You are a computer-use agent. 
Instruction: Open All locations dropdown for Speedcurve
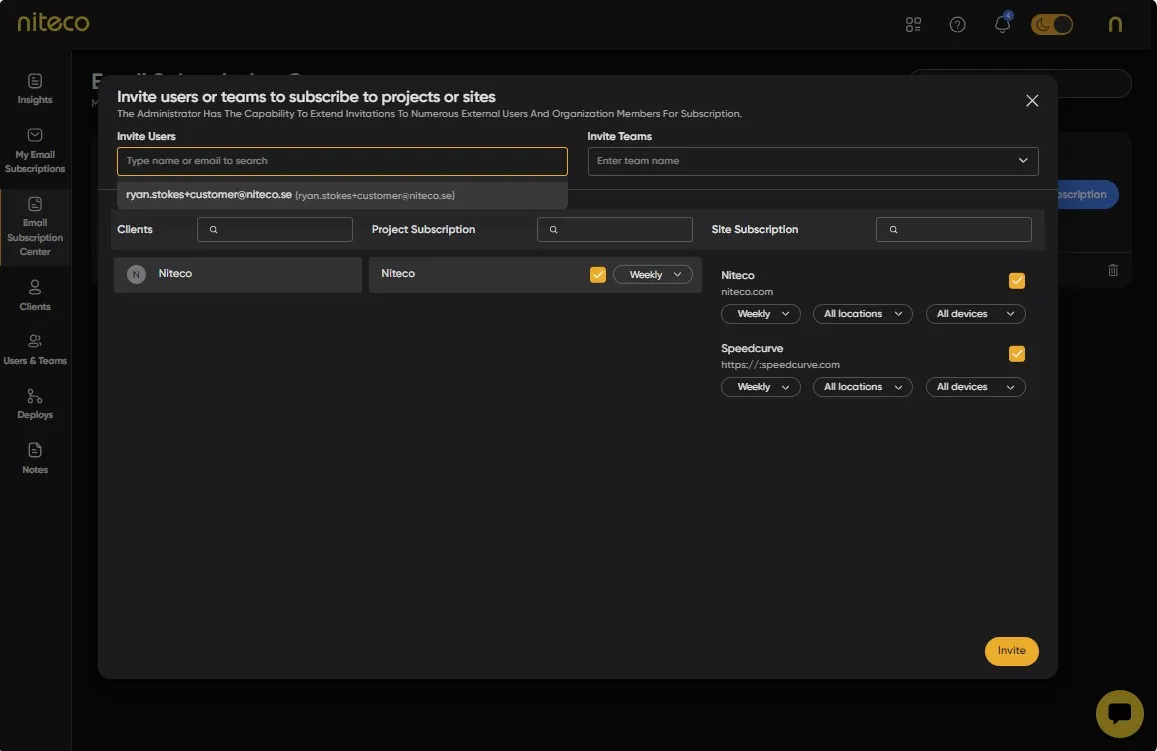click(863, 387)
